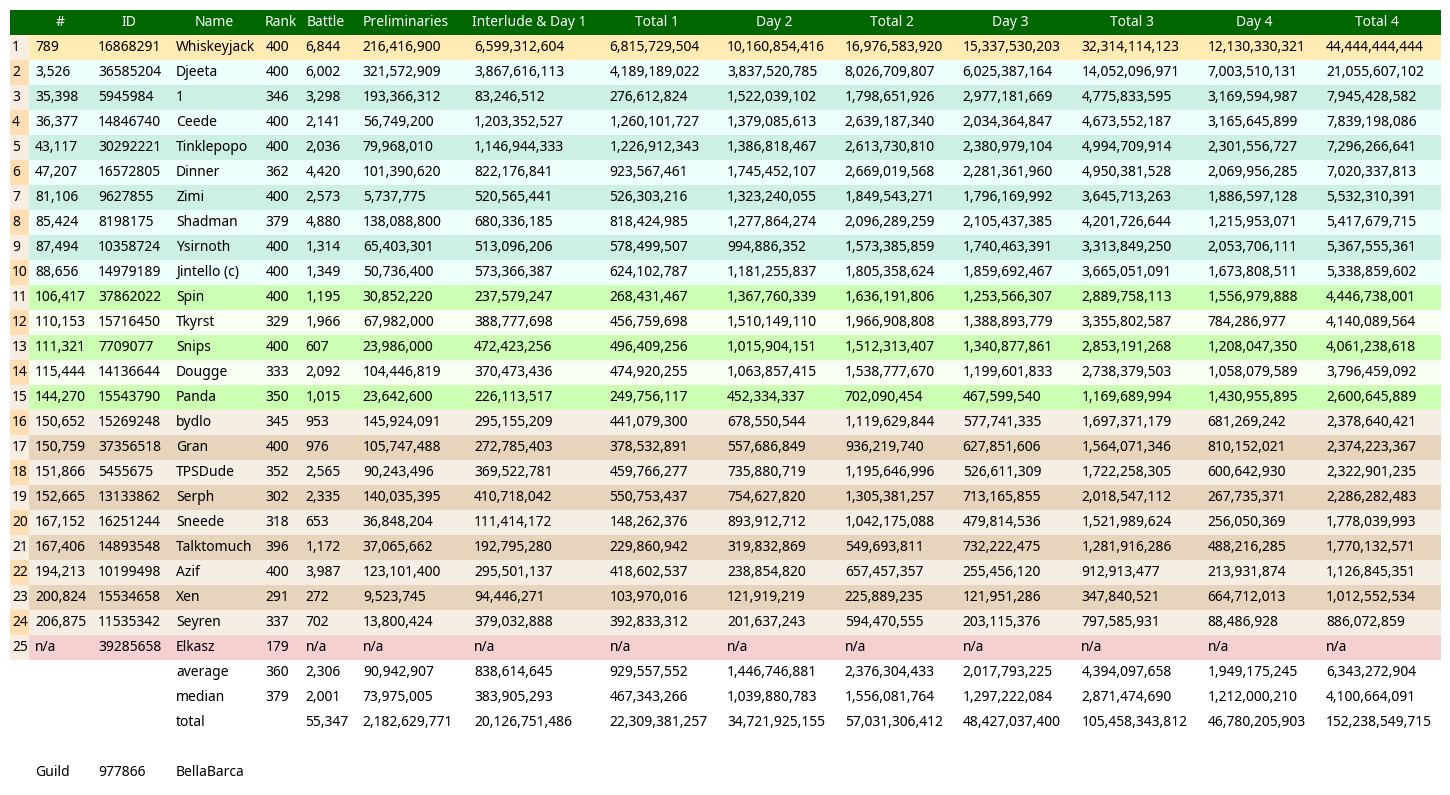Click the "Battle" column header

coord(325,21)
